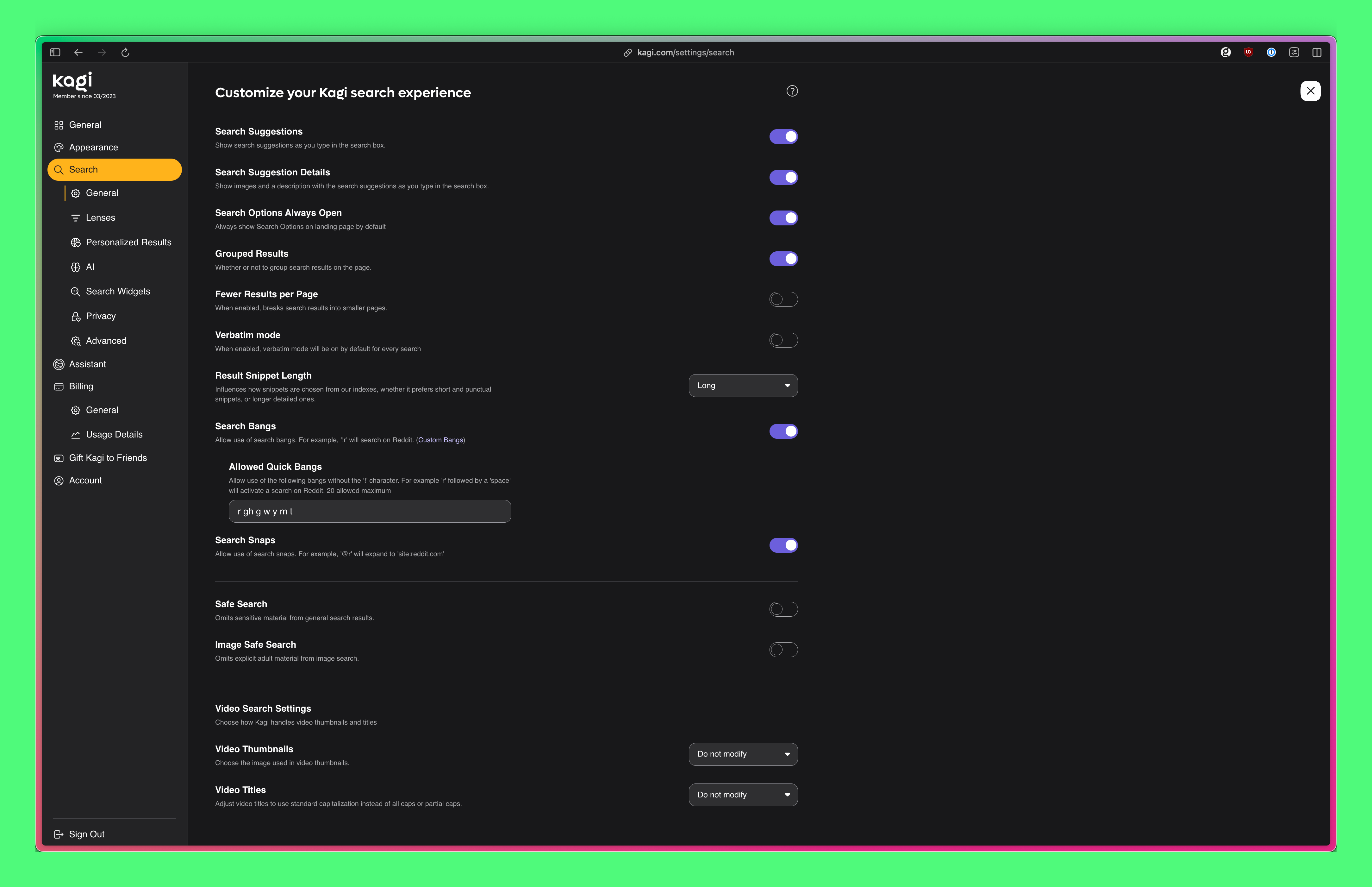Enable the Verbatim mode toggle
Image resolution: width=1372 pixels, height=887 pixels.
(x=783, y=340)
